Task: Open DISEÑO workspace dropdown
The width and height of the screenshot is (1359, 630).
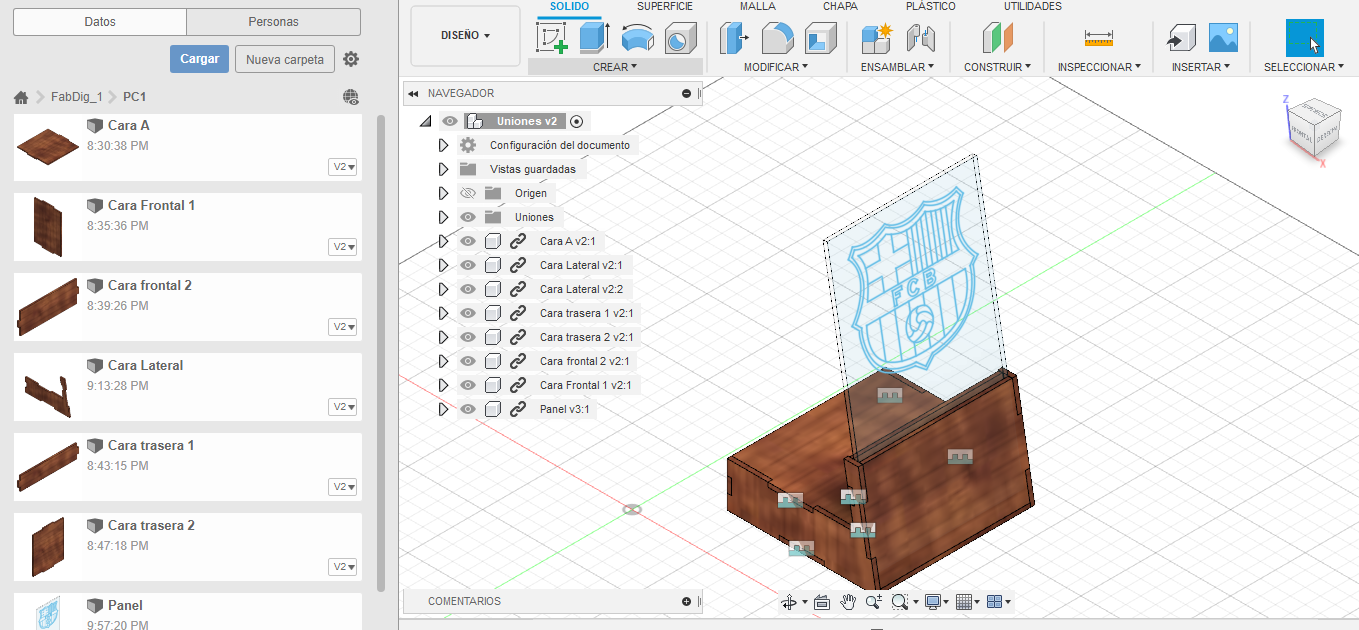Action: (466, 36)
